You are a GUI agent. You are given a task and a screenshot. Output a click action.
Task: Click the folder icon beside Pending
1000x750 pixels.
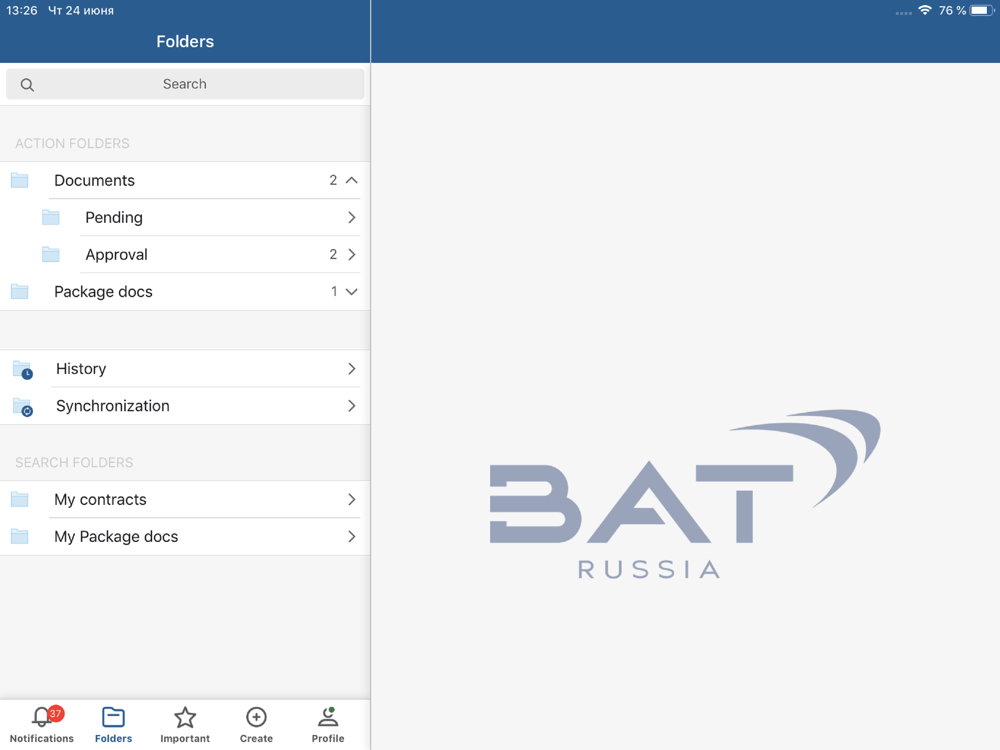tap(51, 217)
